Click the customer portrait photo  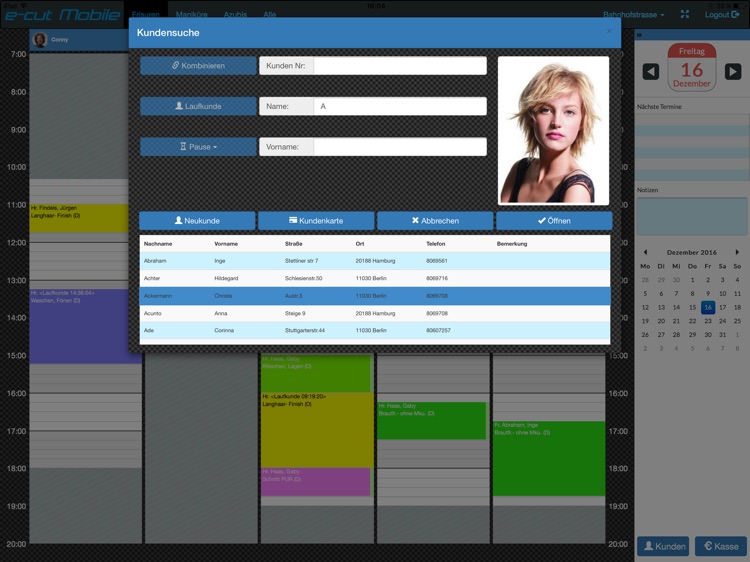click(553, 131)
